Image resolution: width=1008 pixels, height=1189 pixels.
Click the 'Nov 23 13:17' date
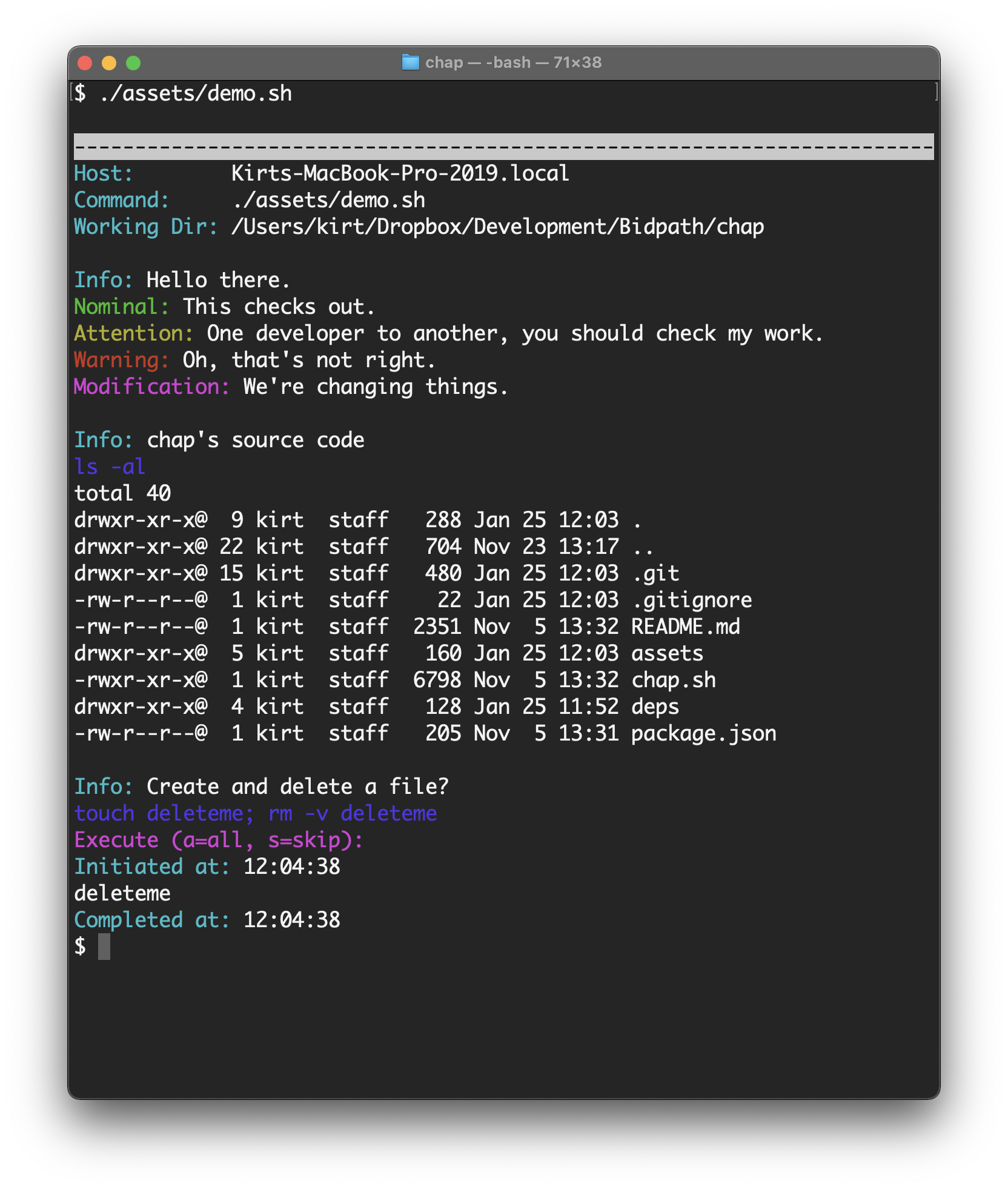[x=546, y=547]
